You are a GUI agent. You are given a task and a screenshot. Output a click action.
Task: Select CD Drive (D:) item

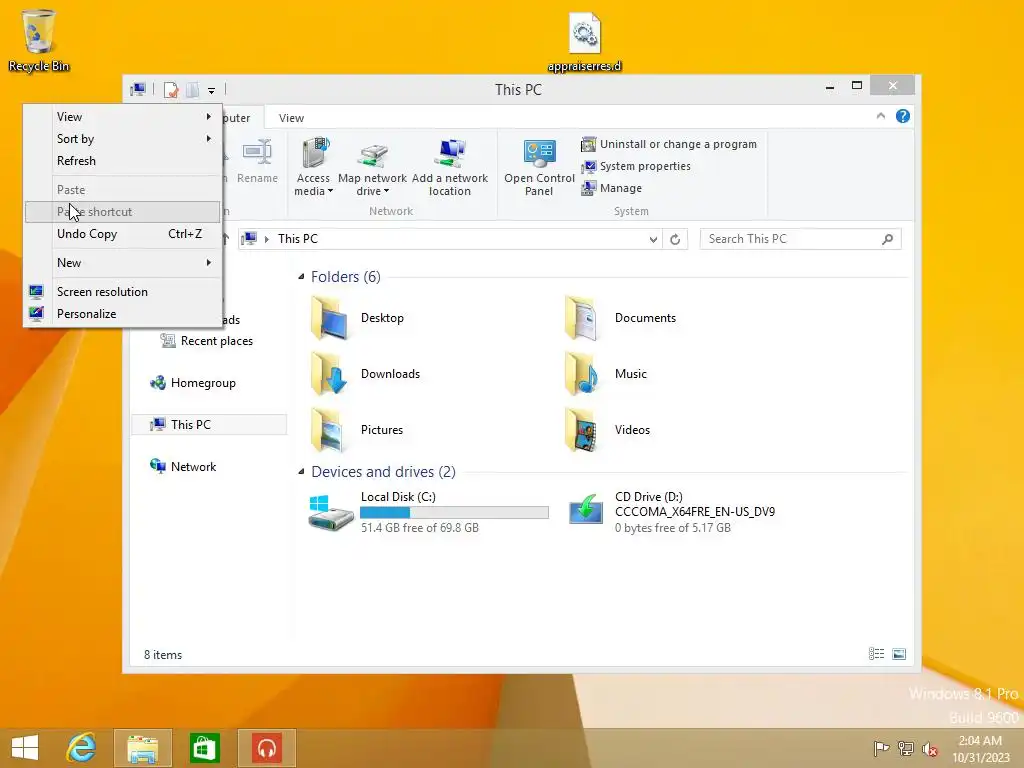(671, 512)
